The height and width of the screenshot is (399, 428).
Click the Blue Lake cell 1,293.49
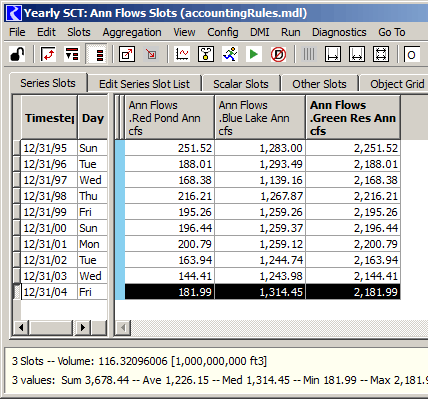click(x=260, y=164)
